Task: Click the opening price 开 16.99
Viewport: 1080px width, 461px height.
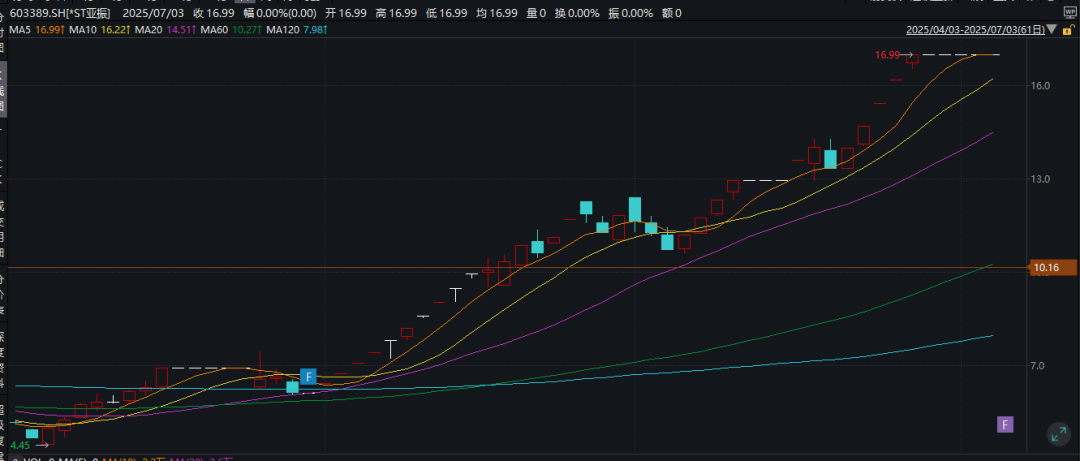Action: 348,13
